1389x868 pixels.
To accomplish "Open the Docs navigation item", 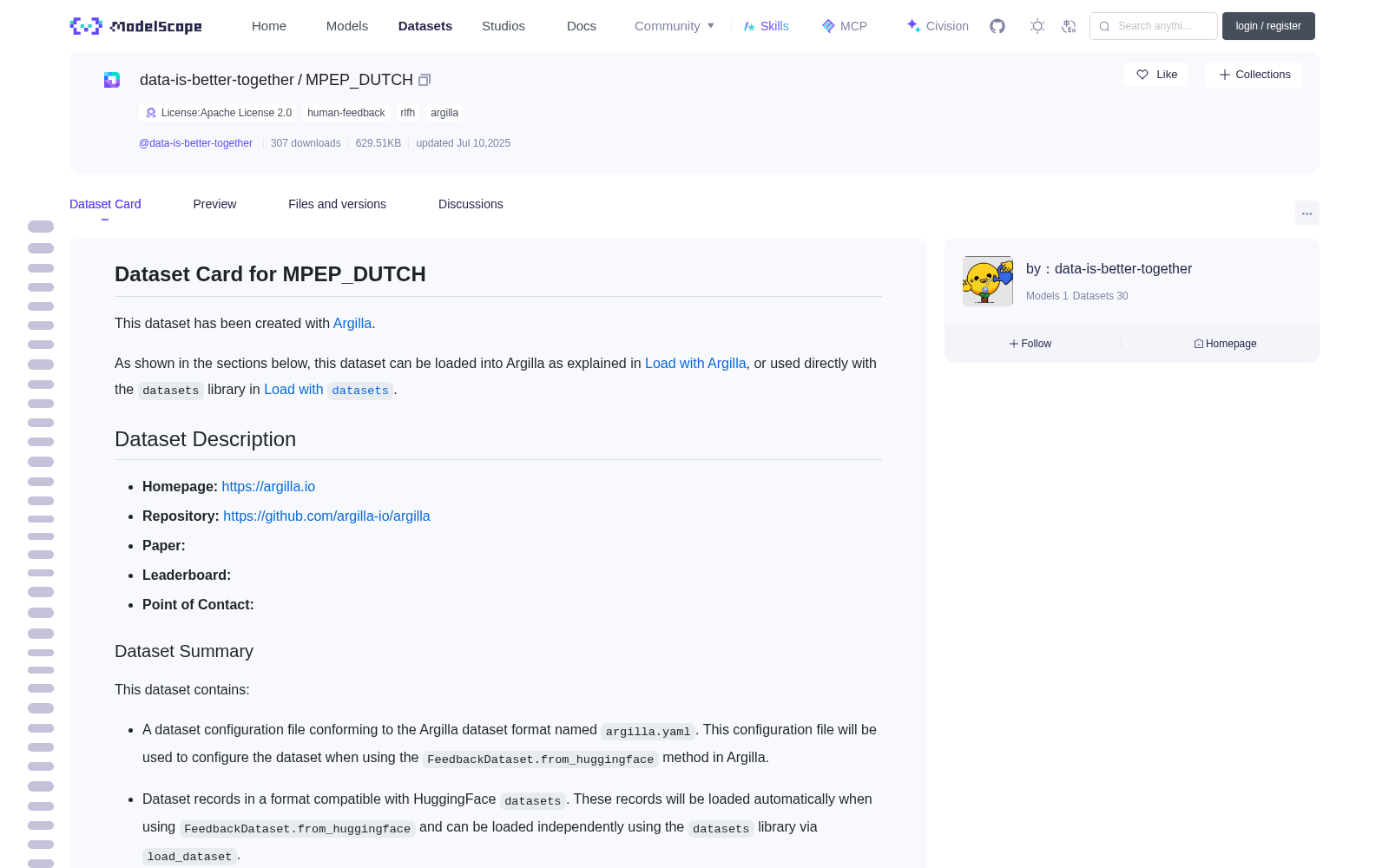I will (582, 26).
